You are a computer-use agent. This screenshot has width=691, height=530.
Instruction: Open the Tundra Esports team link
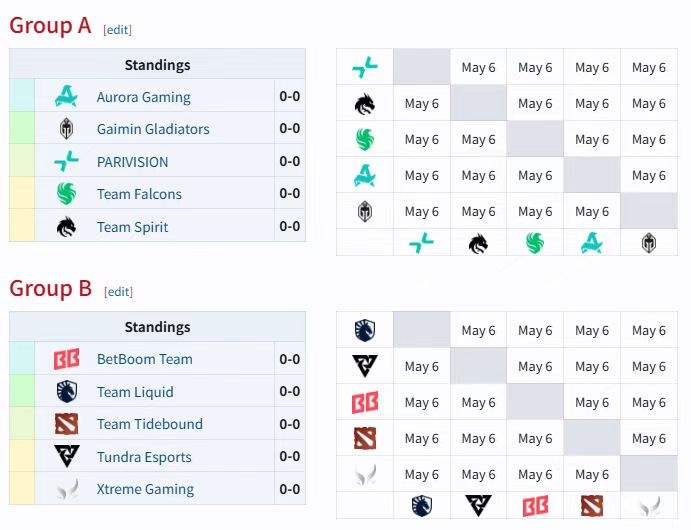[144, 457]
